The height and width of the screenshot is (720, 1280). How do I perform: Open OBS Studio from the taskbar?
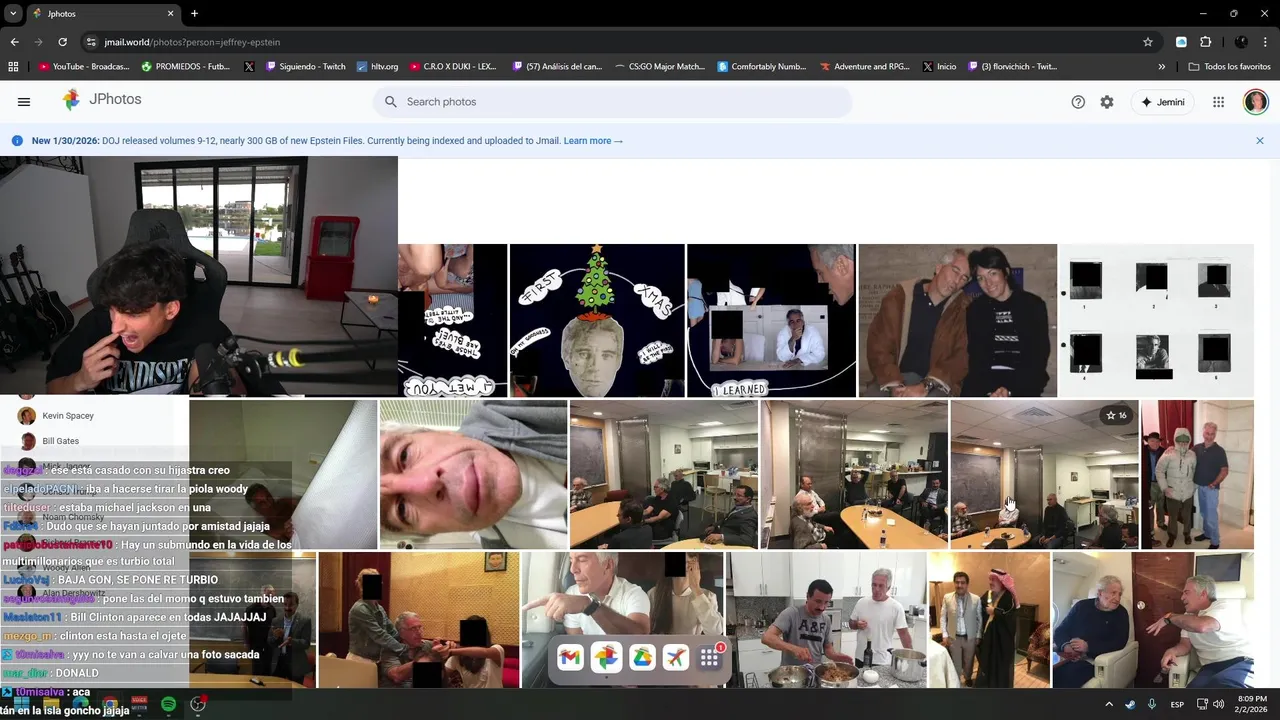[x=198, y=704]
